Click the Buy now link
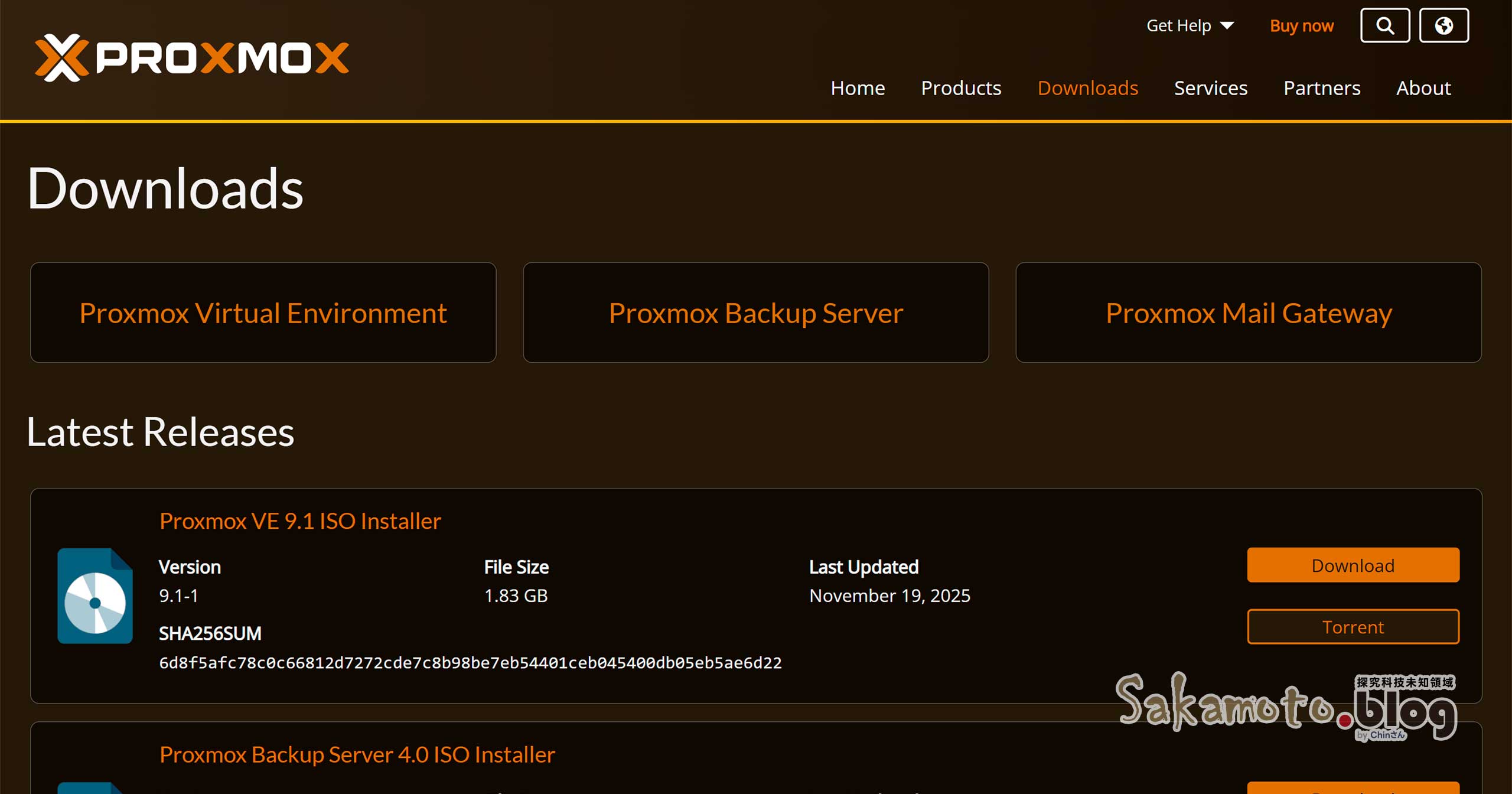Screen dimensions: 1512x794 tap(1302, 25)
